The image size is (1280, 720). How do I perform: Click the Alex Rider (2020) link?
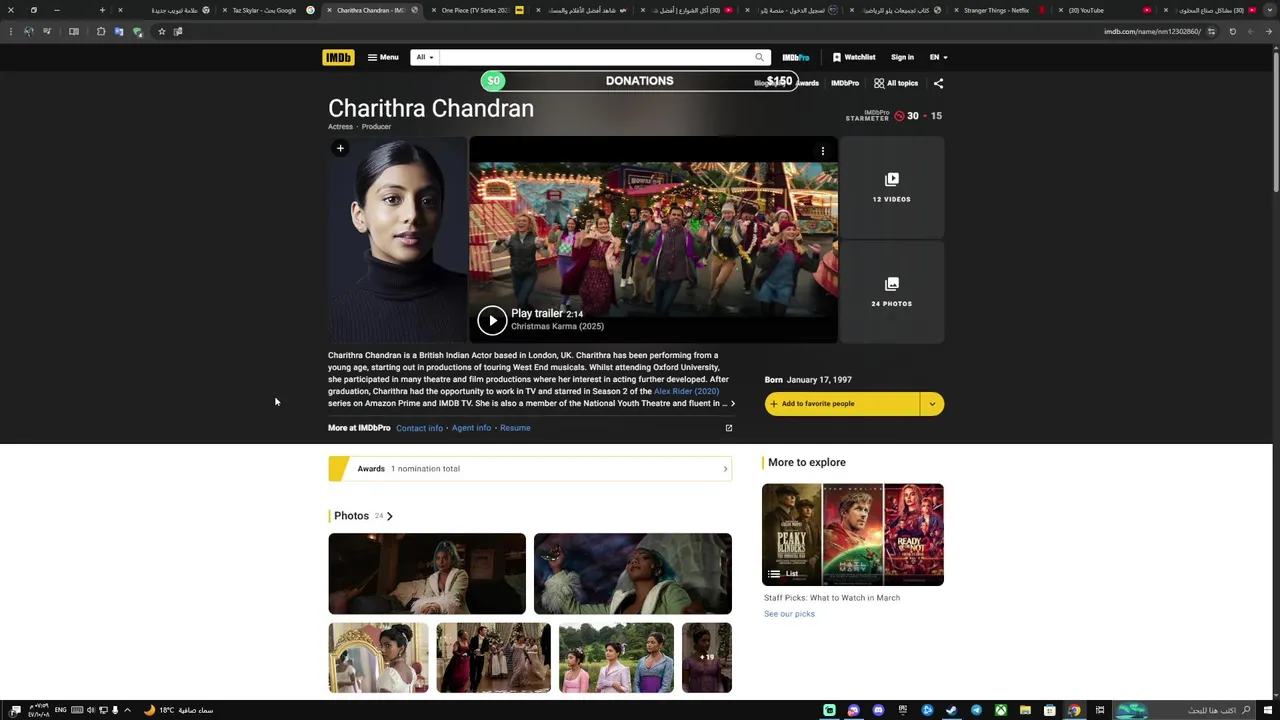(686, 392)
